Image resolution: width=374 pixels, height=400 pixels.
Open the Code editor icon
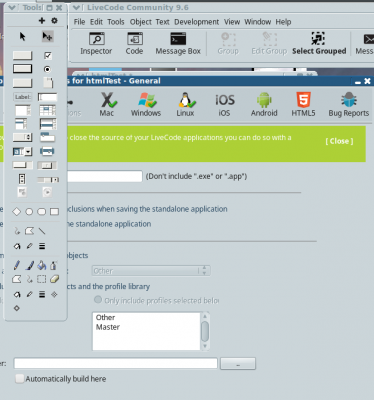[x=134, y=44]
